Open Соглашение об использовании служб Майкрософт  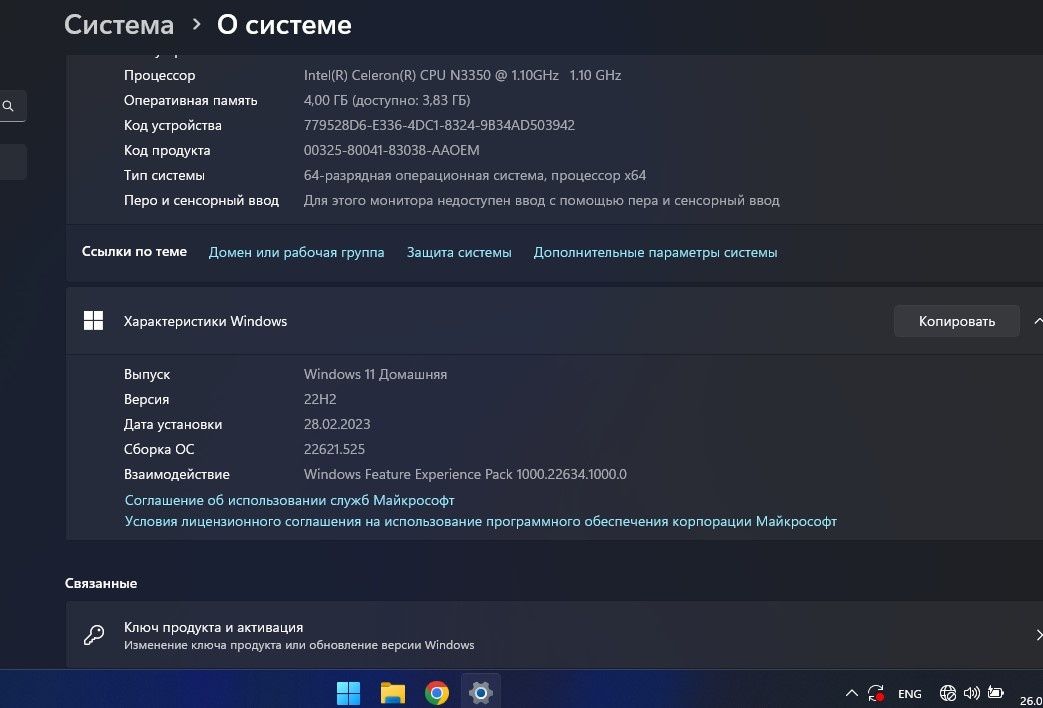pos(289,500)
